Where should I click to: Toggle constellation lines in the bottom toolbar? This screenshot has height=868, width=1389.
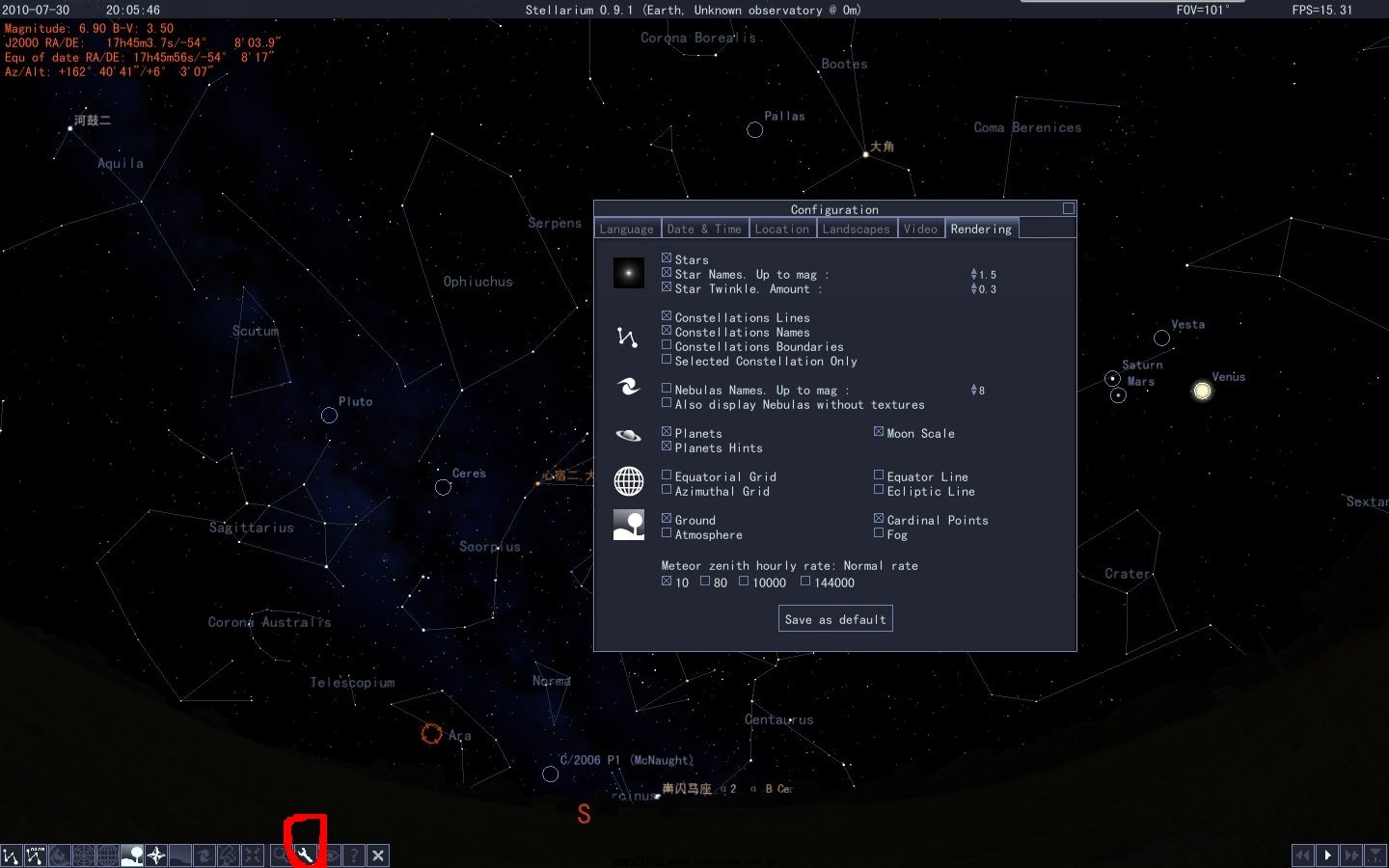[12, 855]
